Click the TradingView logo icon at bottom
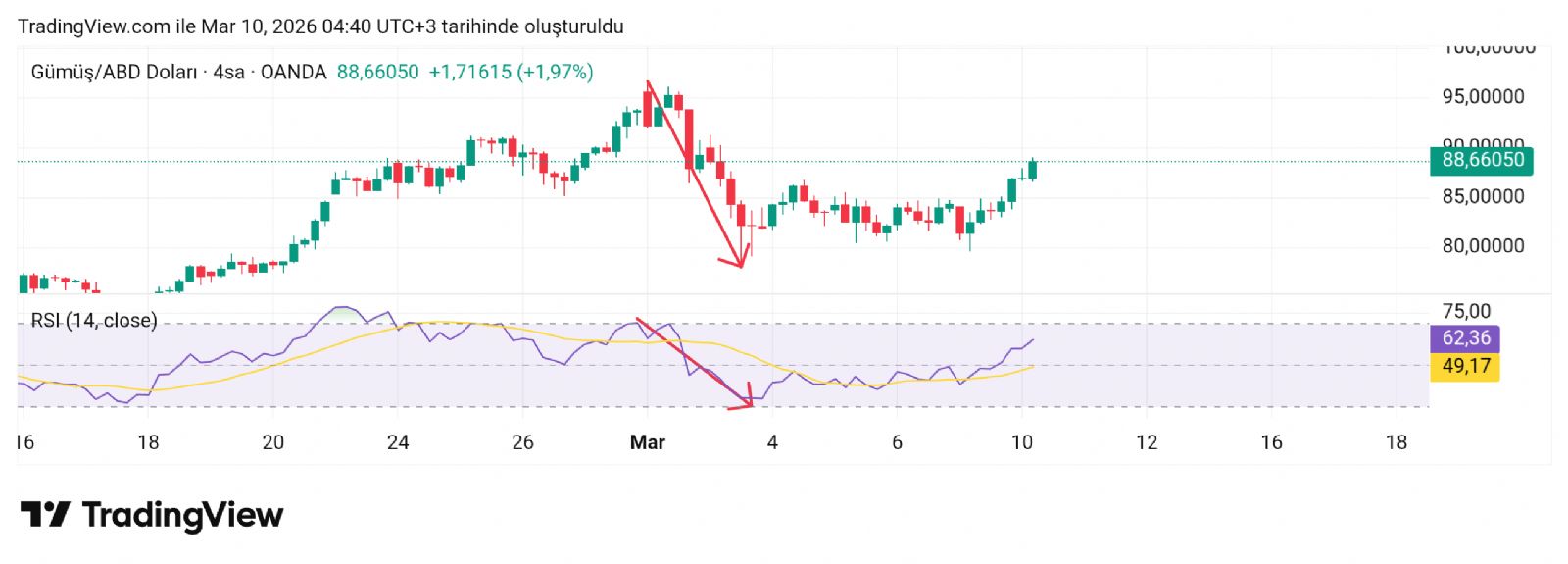The height and width of the screenshot is (564, 1568). point(44,514)
